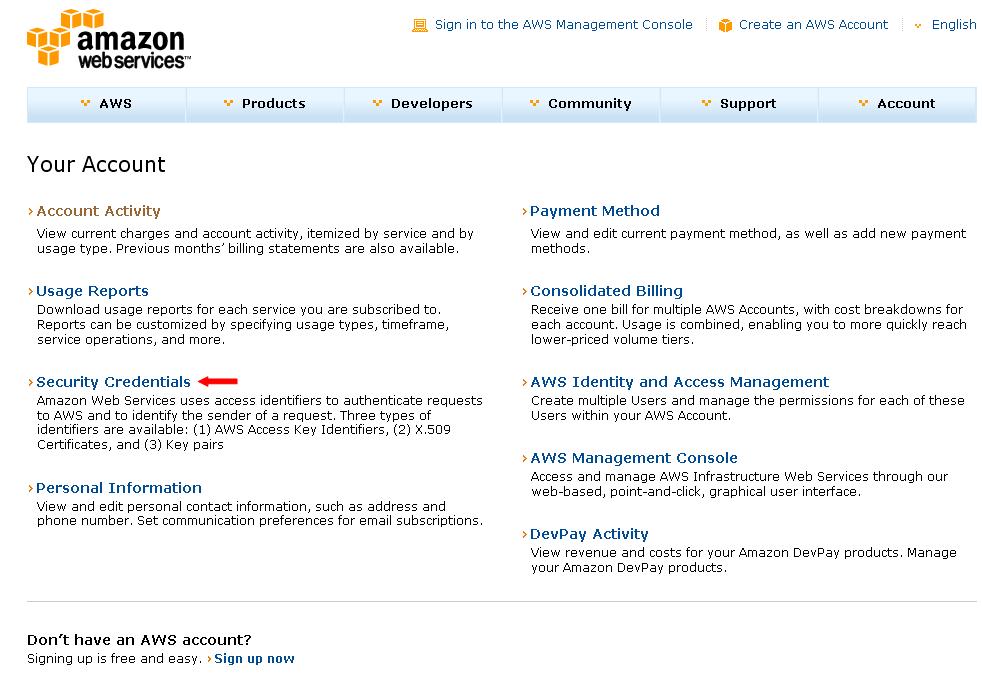Visit the Personal Information link
The image size is (982, 692).
tap(119, 488)
